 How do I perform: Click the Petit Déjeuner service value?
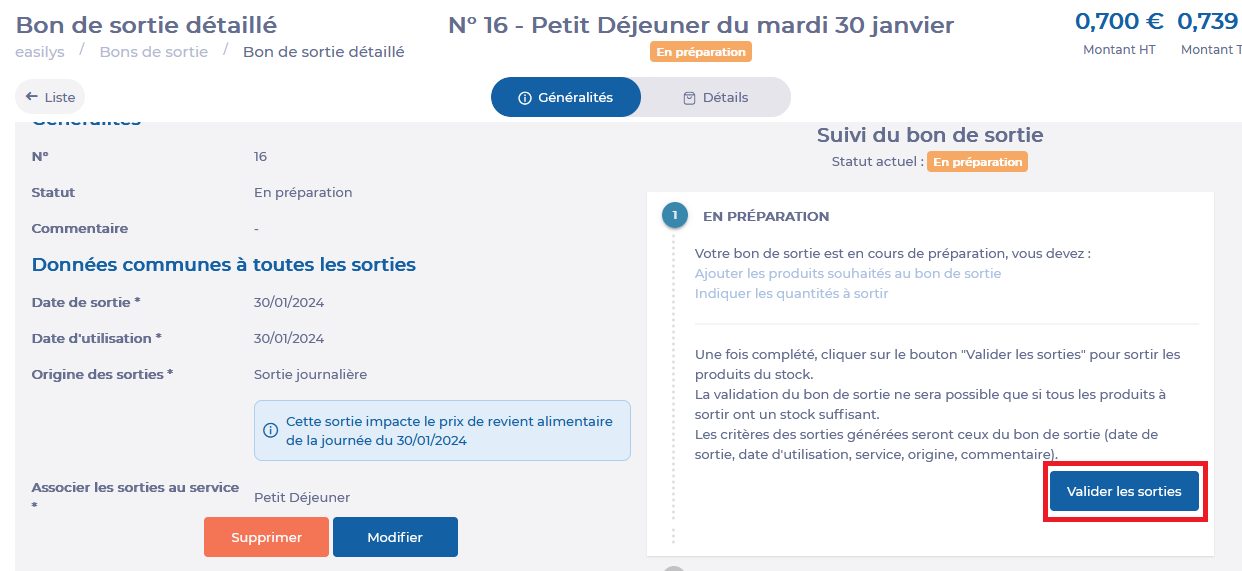coord(302,497)
